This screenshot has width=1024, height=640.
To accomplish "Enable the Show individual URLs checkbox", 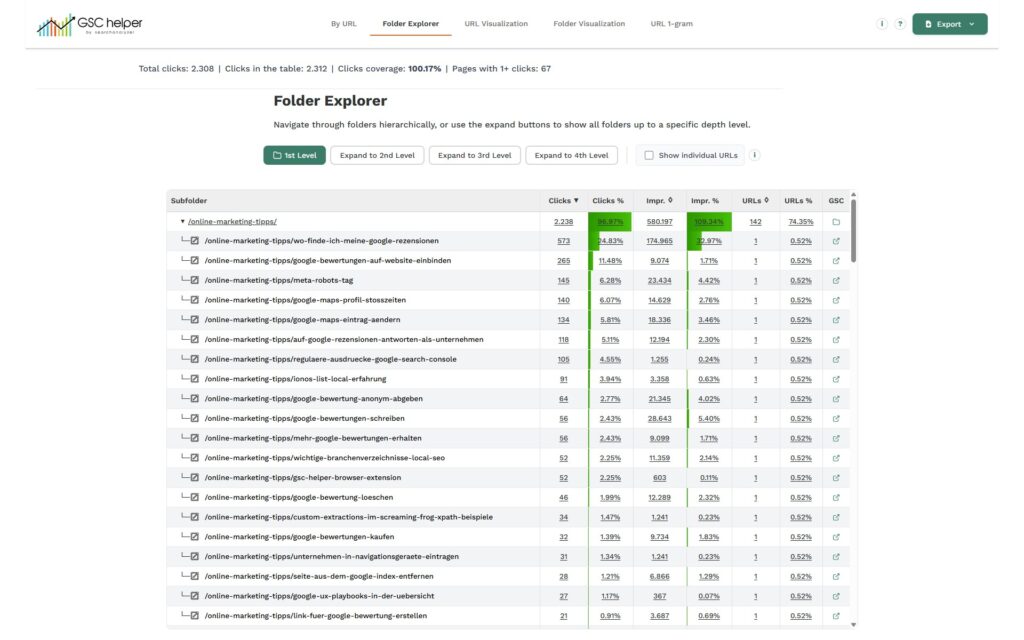I will 649,155.
